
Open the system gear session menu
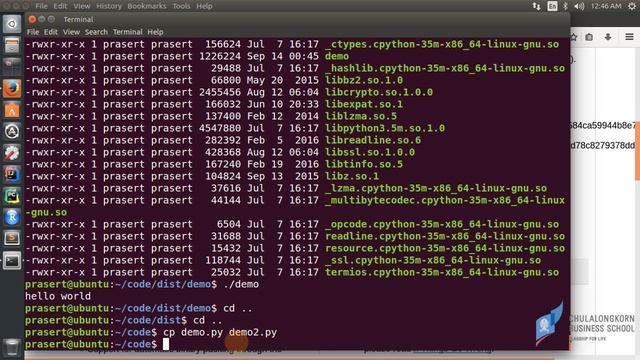[632, 6]
